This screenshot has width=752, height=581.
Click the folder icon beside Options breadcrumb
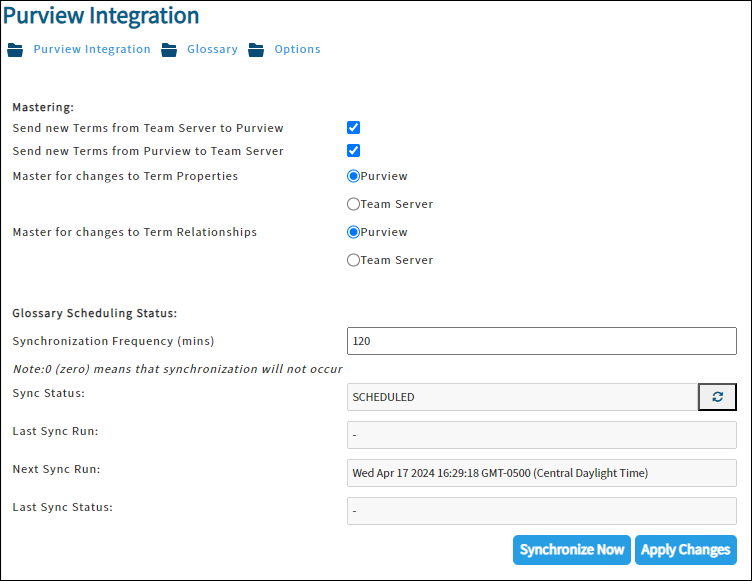click(x=256, y=49)
